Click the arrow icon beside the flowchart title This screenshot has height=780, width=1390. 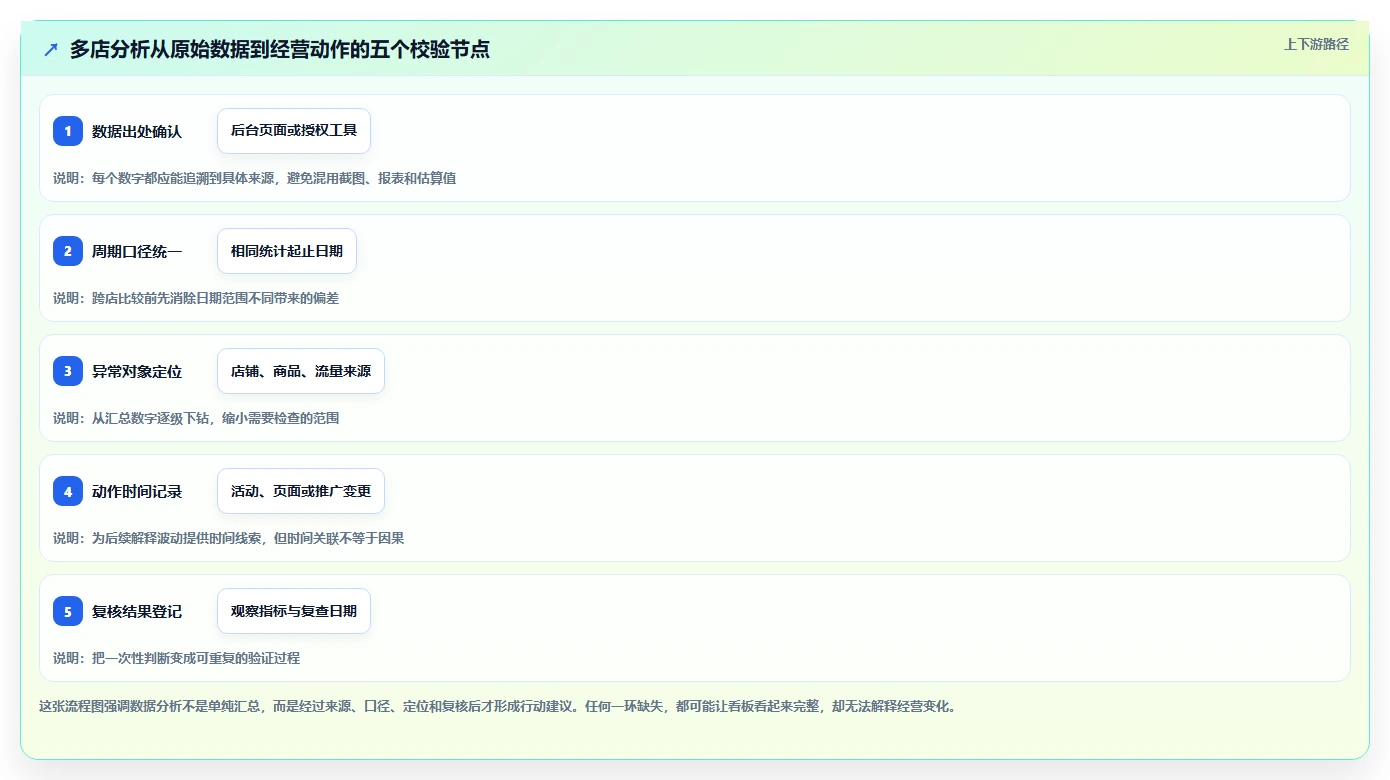point(51,49)
